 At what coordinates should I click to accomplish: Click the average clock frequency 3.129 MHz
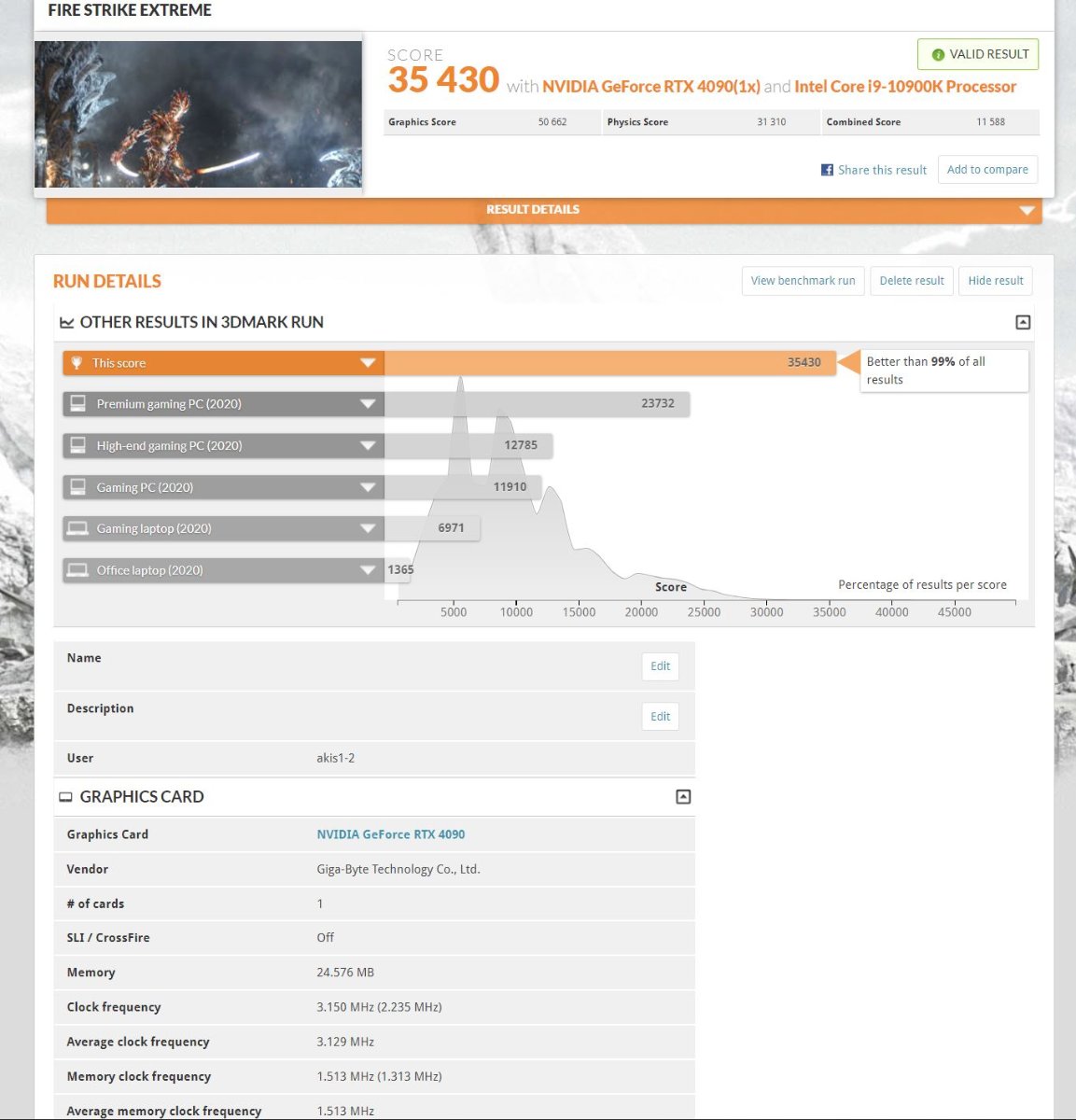345,1042
